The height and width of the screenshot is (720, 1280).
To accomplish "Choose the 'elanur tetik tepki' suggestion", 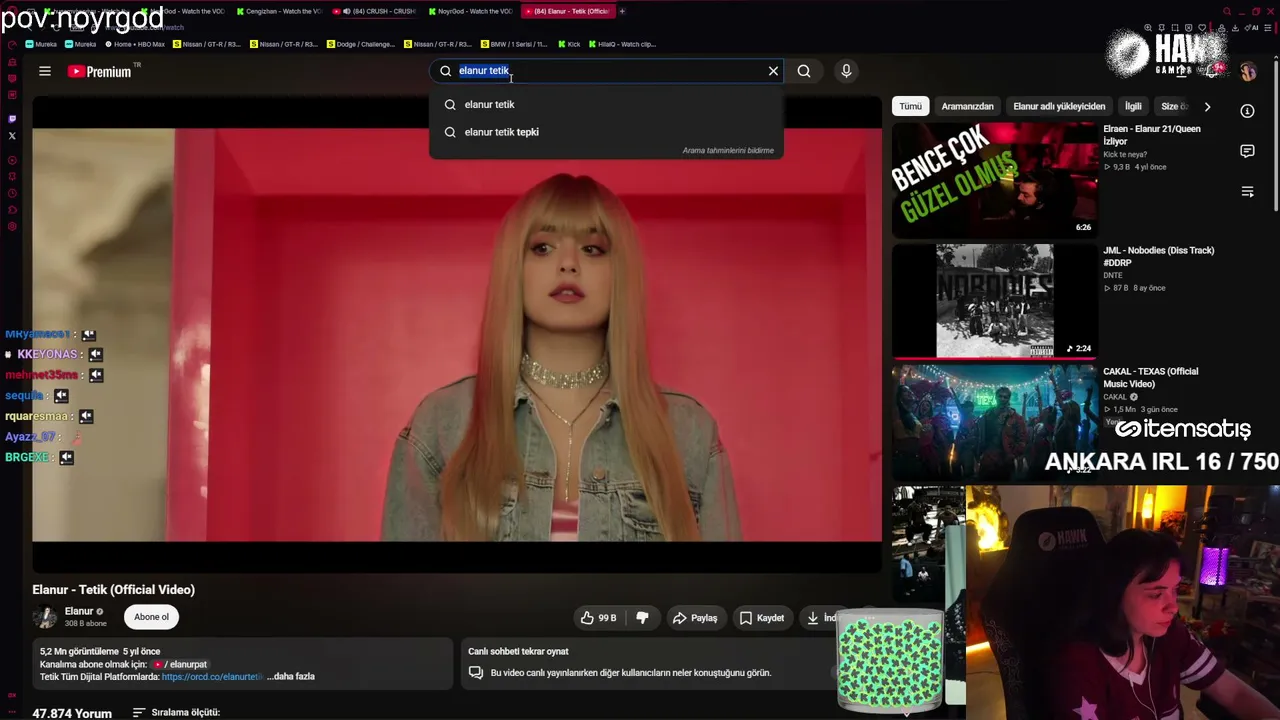I will click(606, 132).
